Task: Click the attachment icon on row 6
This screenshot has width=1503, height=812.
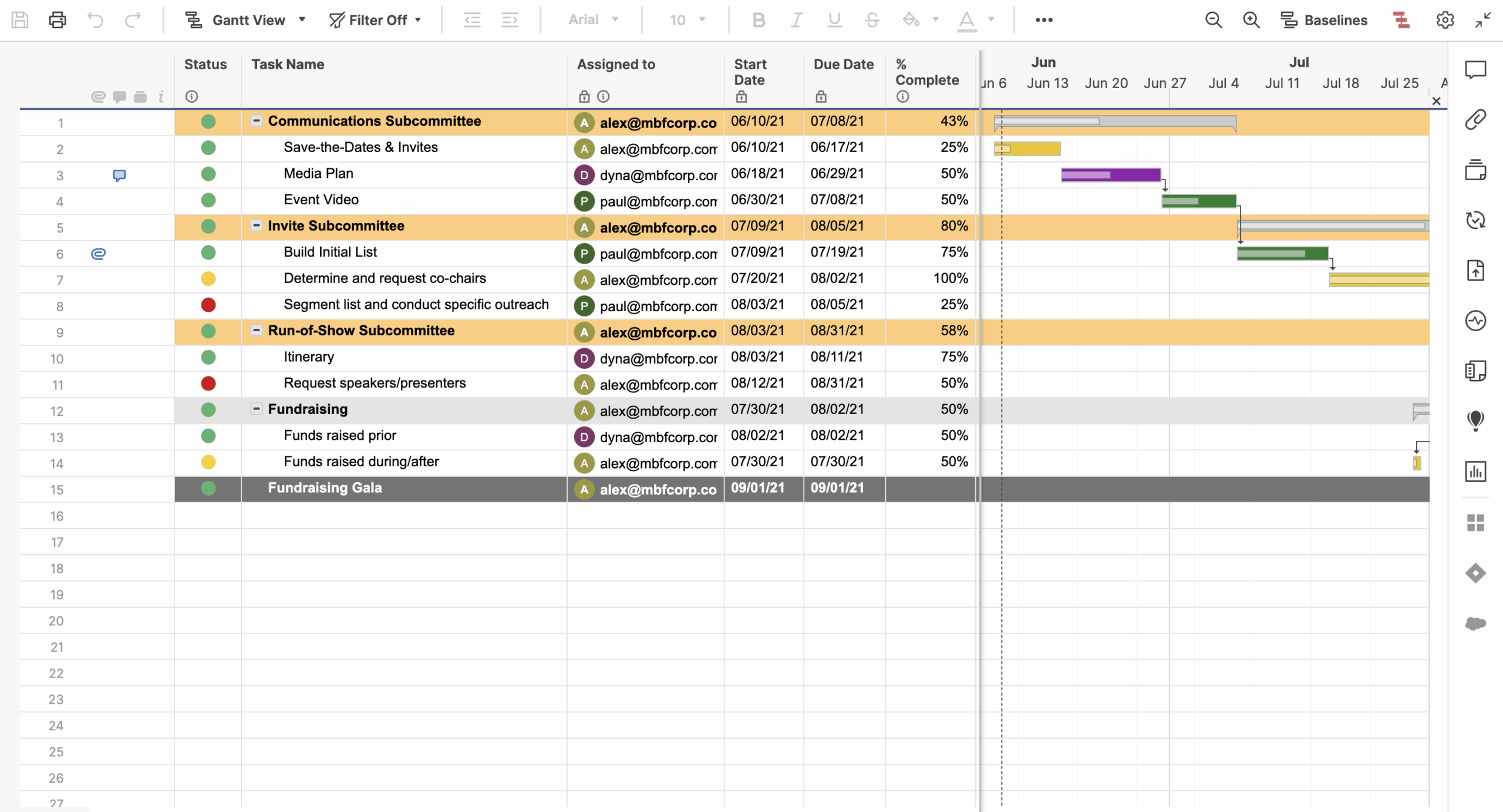Action: [x=98, y=254]
